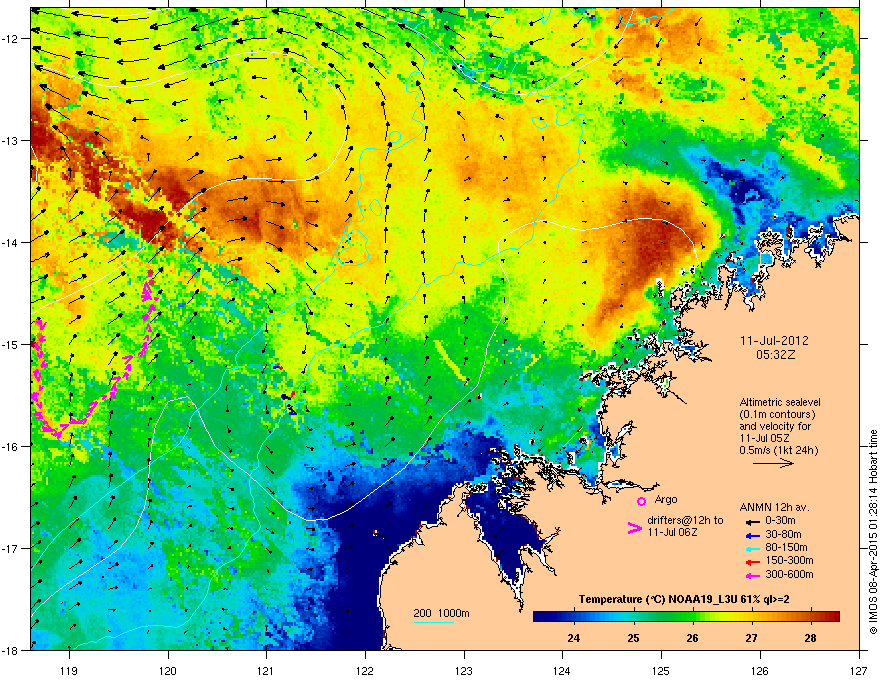Click the colorbar tick label '26'
Screen dimensions: 880x680
(693, 638)
